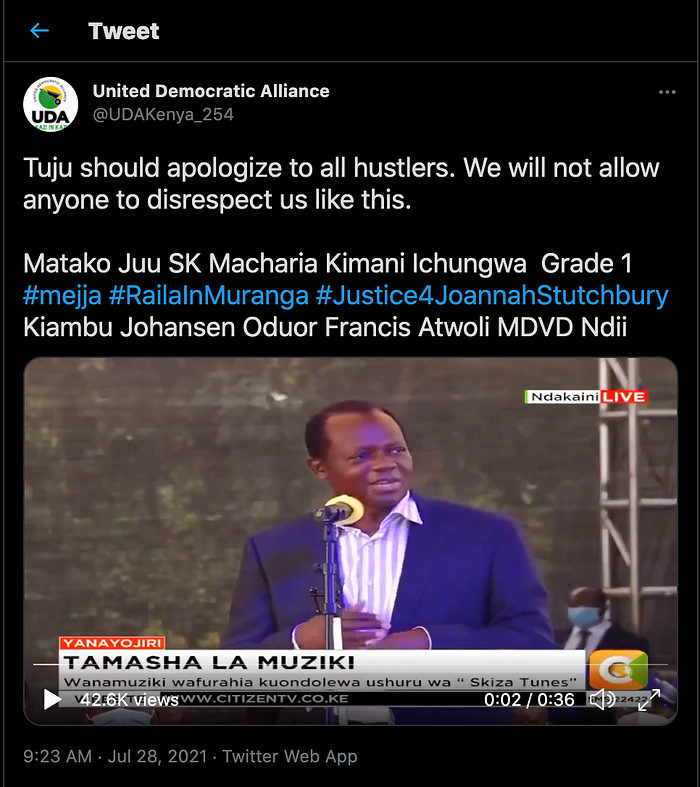Open the #mejja hashtag
The image size is (700, 787).
[x=62, y=295]
